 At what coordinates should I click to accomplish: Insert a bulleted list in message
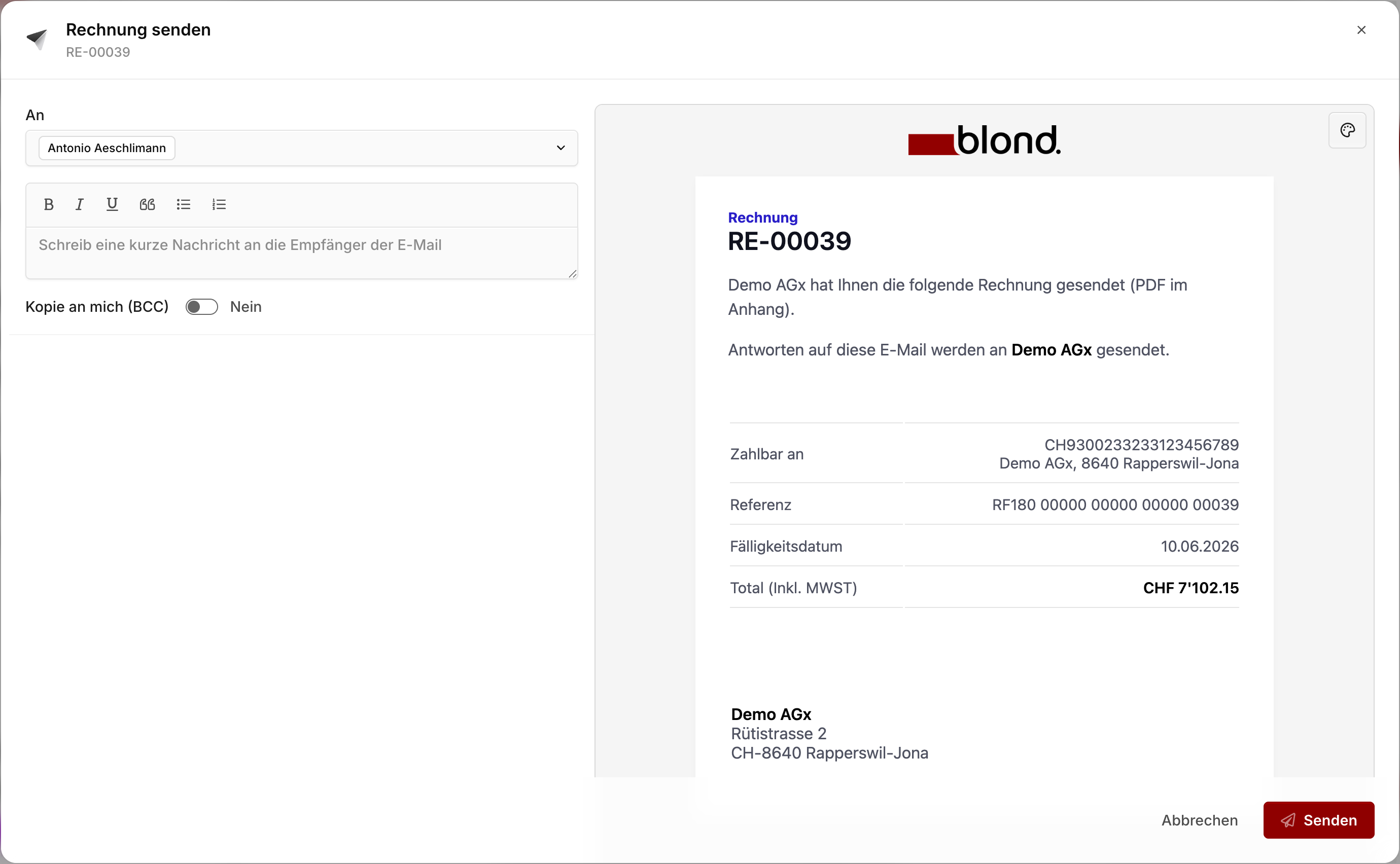point(184,204)
